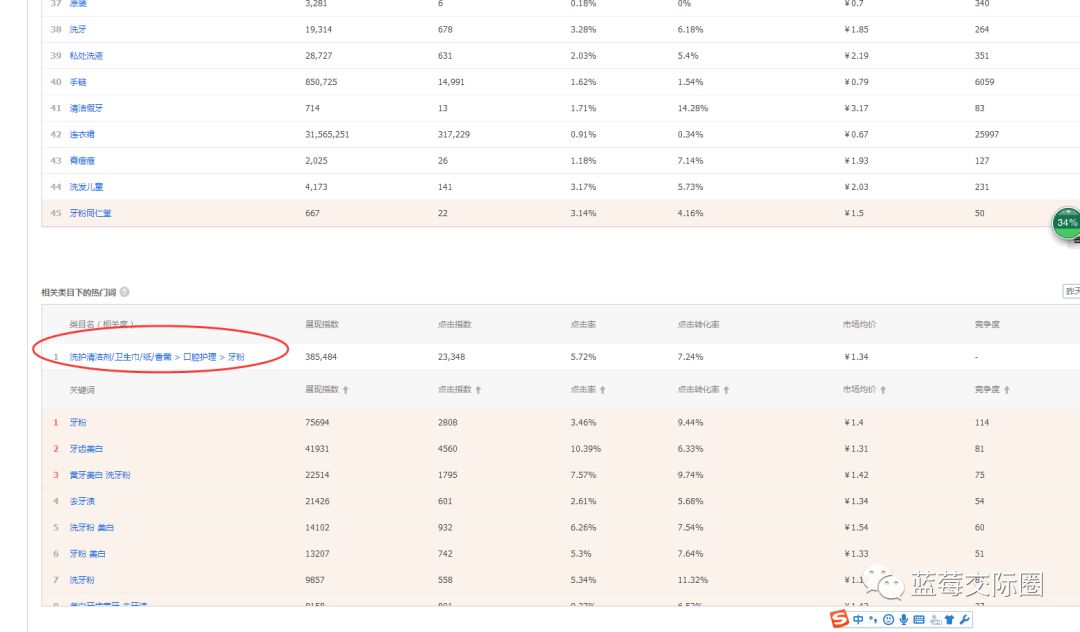Select impression value 75694 for 牙粉
Screen dimensions: 1080x632
(317, 422)
